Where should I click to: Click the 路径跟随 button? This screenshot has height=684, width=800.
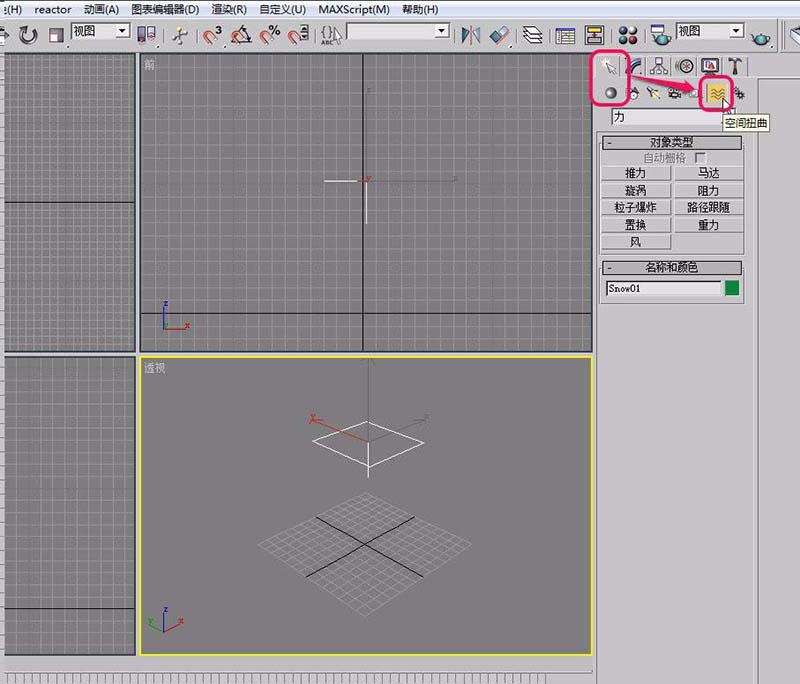[708, 207]
